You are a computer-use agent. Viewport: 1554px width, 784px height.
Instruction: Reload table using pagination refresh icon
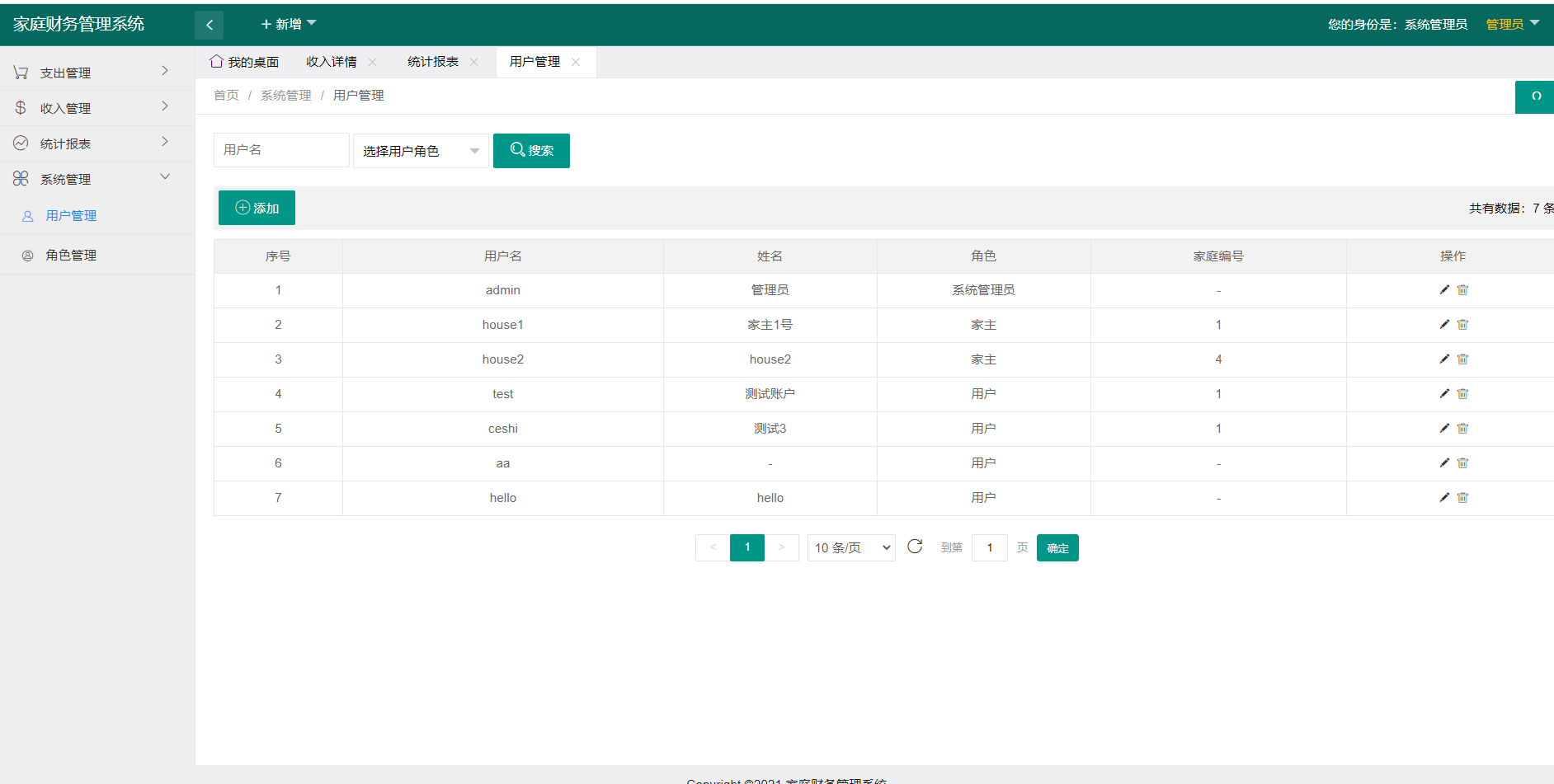click(x=915, y=547)
